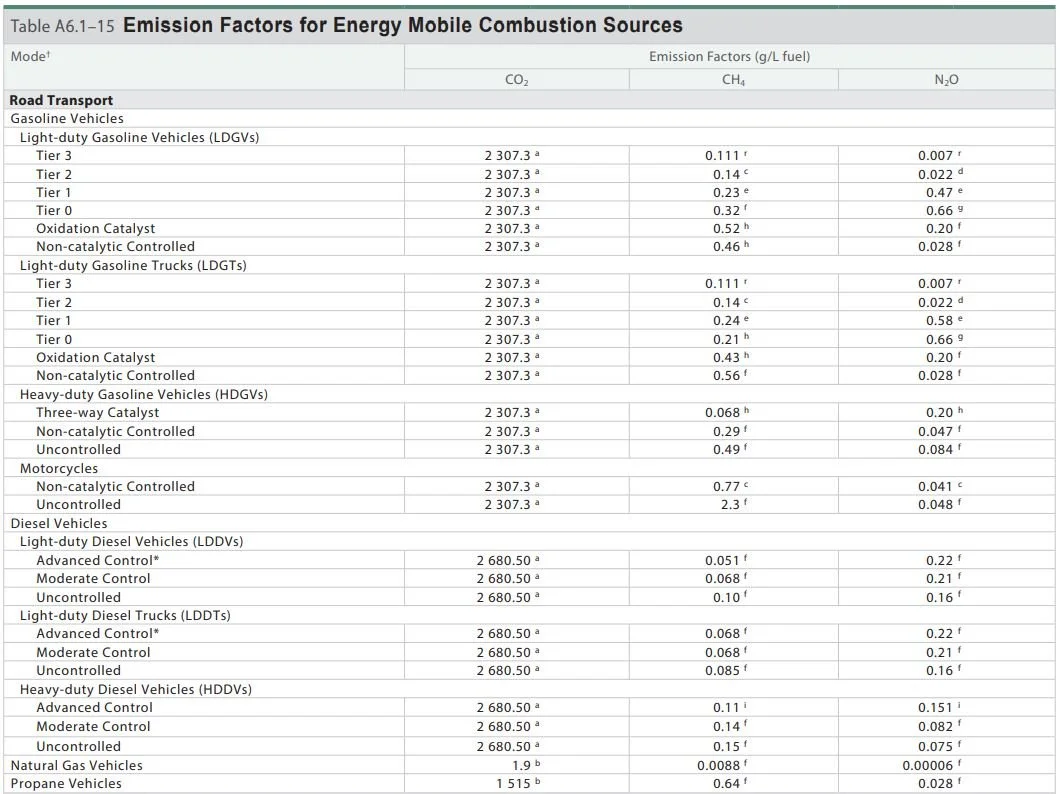Select 'Light-duty Gasoline Vehicles (LDGVs)' heading

click(139, 137)
